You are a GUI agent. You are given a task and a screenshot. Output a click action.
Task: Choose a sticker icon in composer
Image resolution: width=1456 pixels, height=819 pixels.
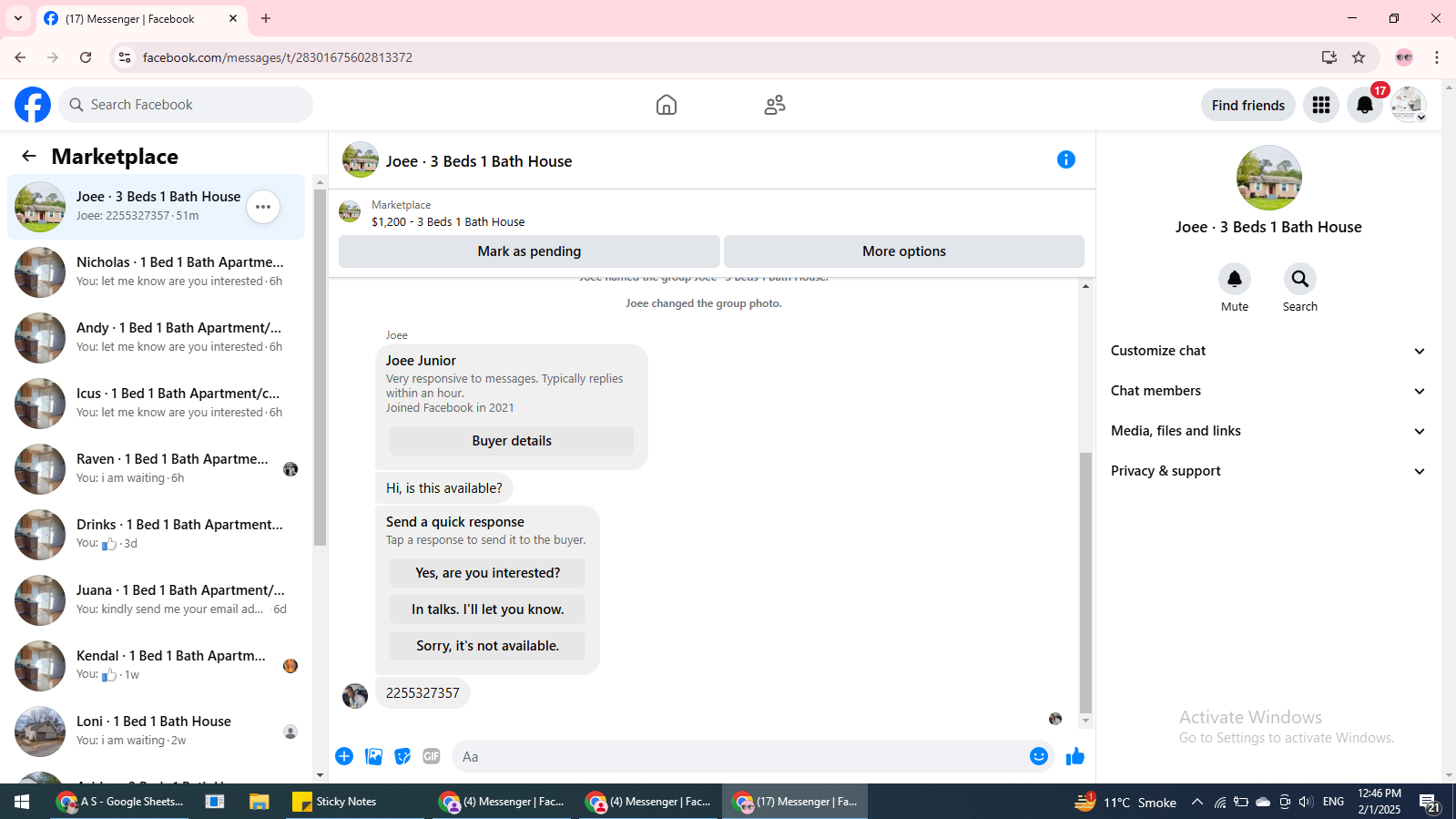coord(402,756)
